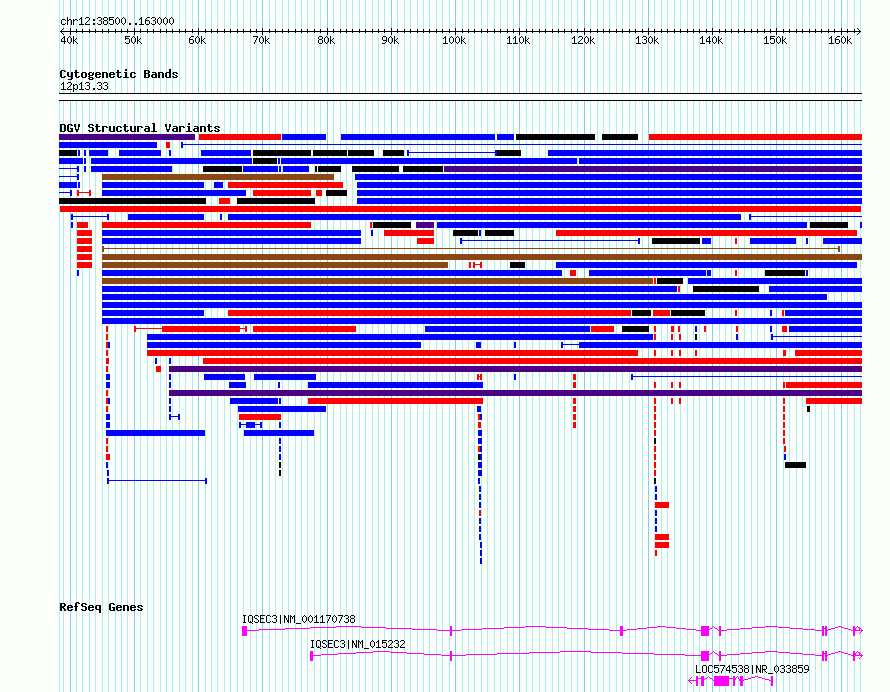
Task: Recenter on the 160k scale mark
Action: pyautogui.click(x=840, y=40)
